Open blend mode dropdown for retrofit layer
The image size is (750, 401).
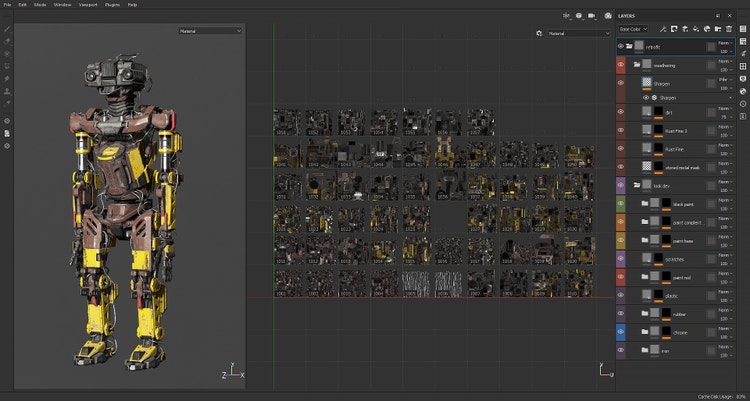(x=723, y=43)
